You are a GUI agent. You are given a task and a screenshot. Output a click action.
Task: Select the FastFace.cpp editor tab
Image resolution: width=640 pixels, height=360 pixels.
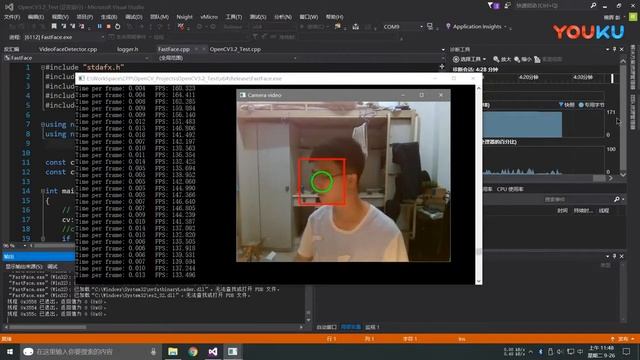pos(174,49)
